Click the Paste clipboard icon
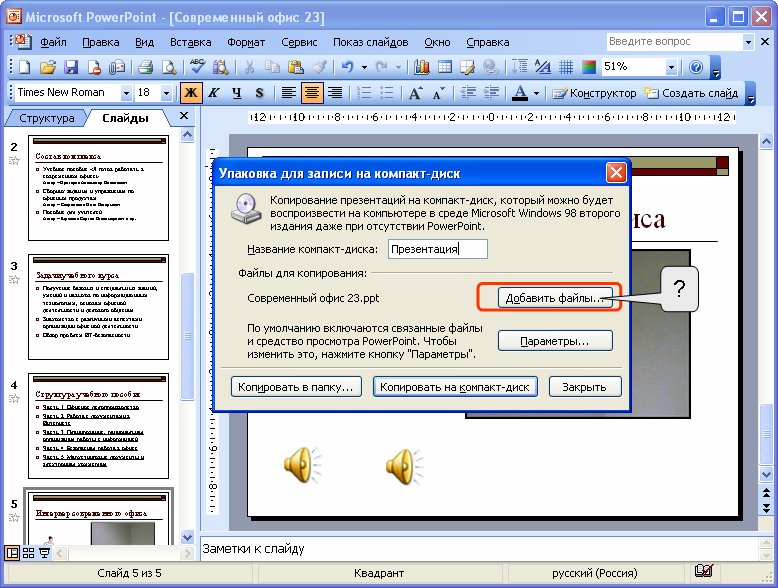 [x=296, y=67]
